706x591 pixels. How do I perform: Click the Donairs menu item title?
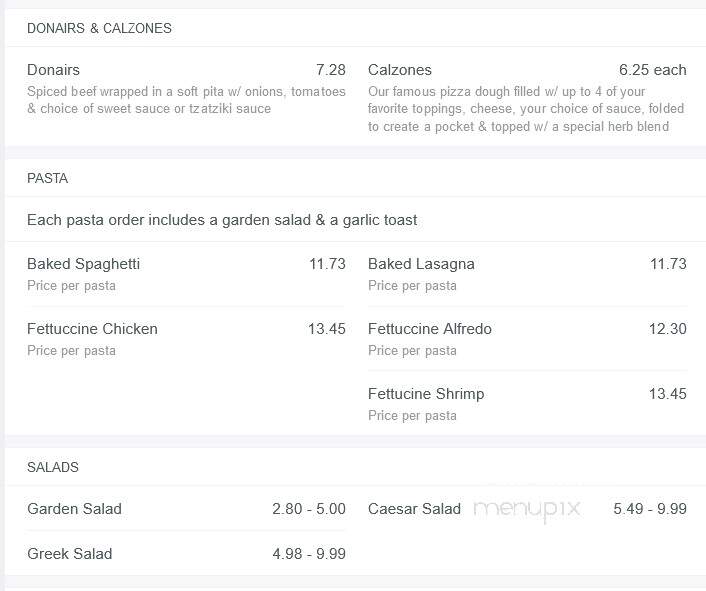click(53, 70)
